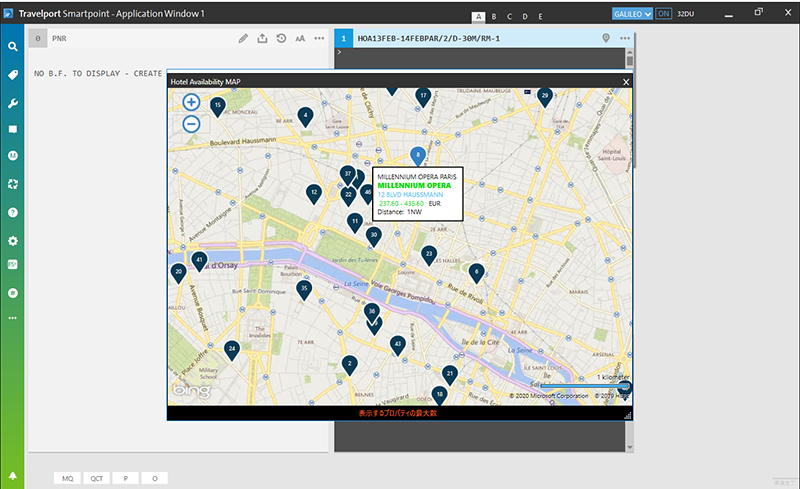Click the P quick button

point(126,478)
